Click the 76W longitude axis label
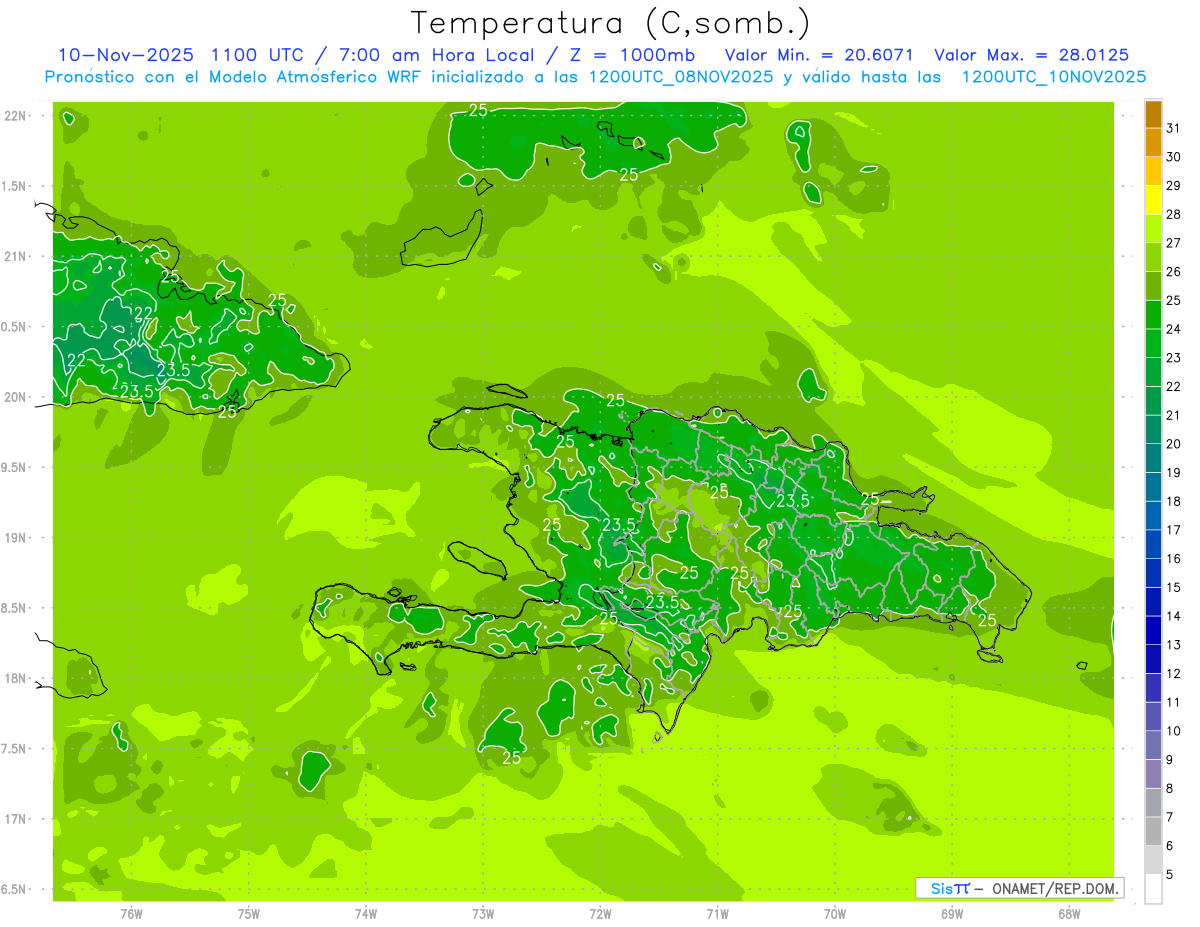The height and width of the screenshot is (927, 1200). click(x=131, y=913)
